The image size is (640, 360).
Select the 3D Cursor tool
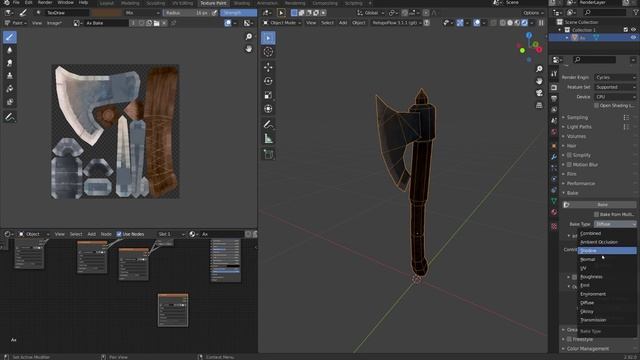click(x=268, y=52)
